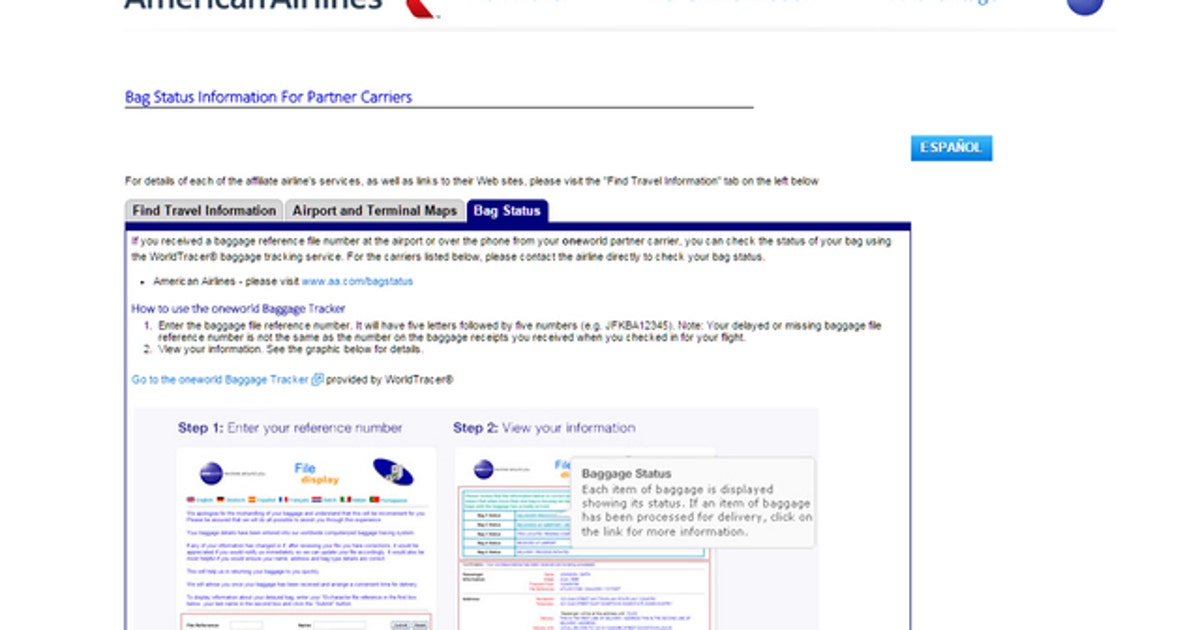Click the Bag Status Information For Partner Carriers heading
The image size is (1200, 630).
(x=268, y=97)
